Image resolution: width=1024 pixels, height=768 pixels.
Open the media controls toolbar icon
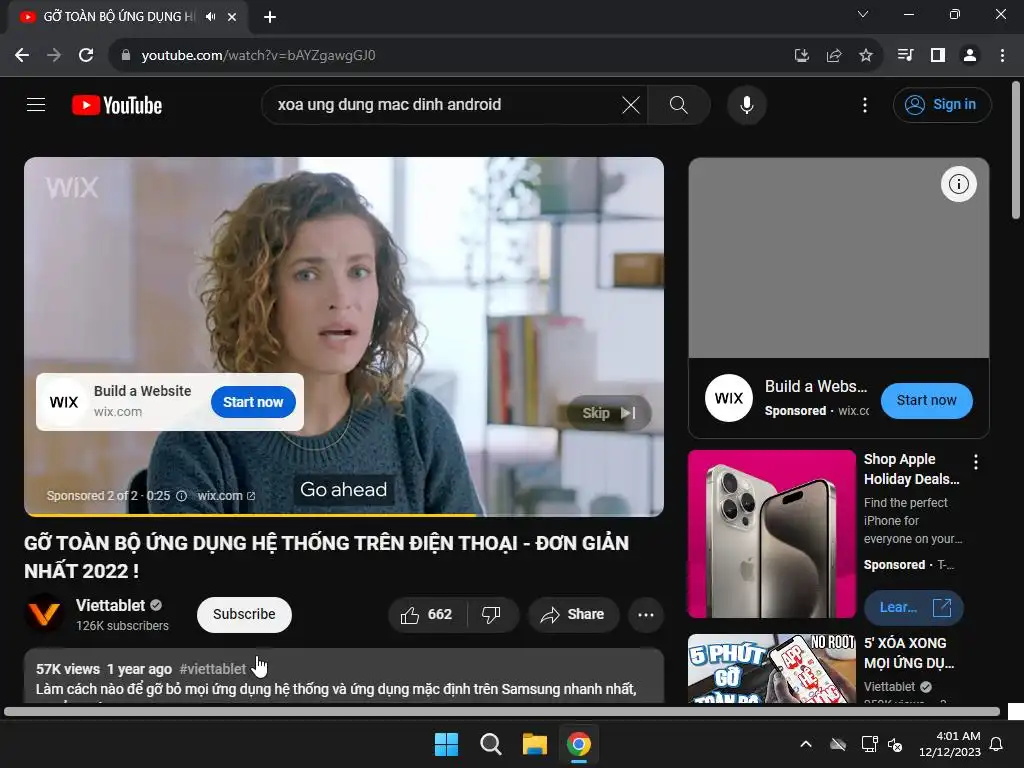pyautogui.click(x=905, y=56)
